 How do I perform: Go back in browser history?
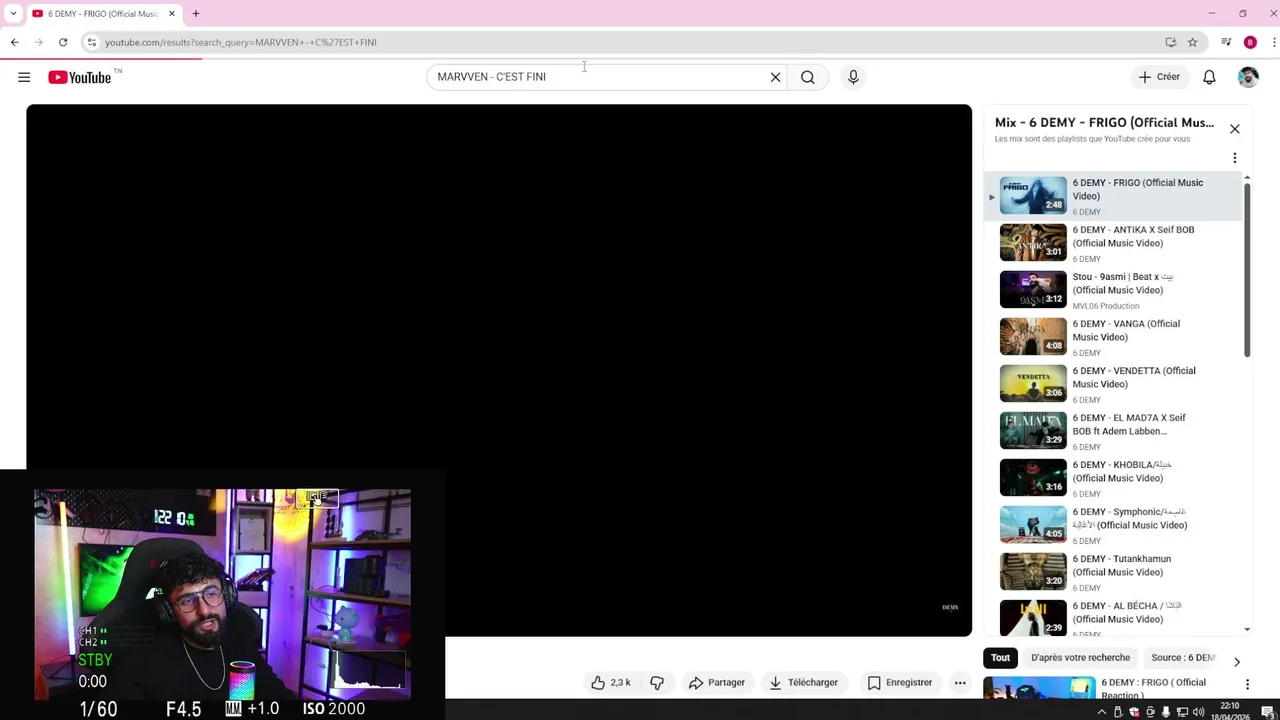14,42
